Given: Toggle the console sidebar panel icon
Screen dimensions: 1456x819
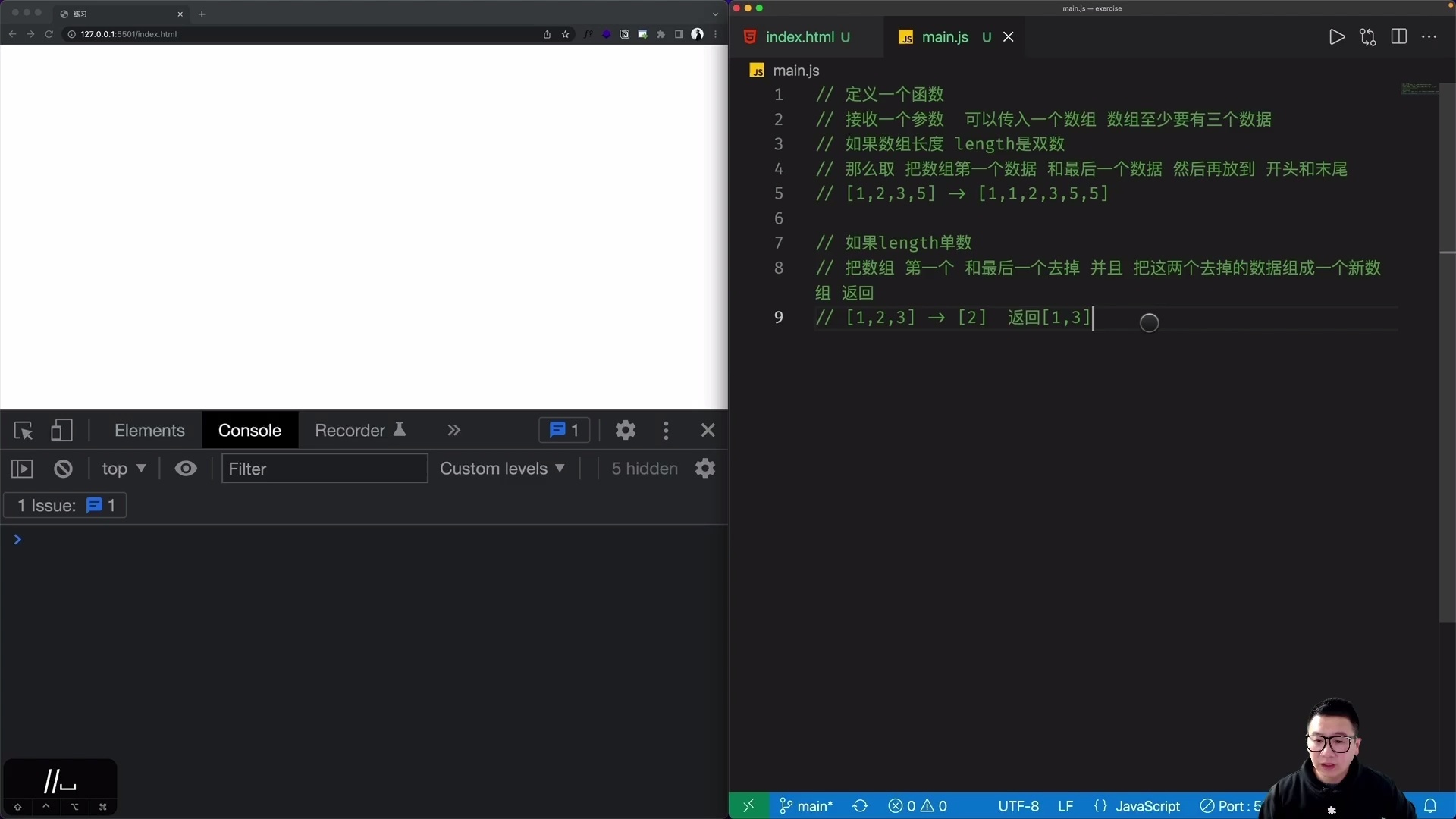Looking at the screenshot, I should 22,468.
